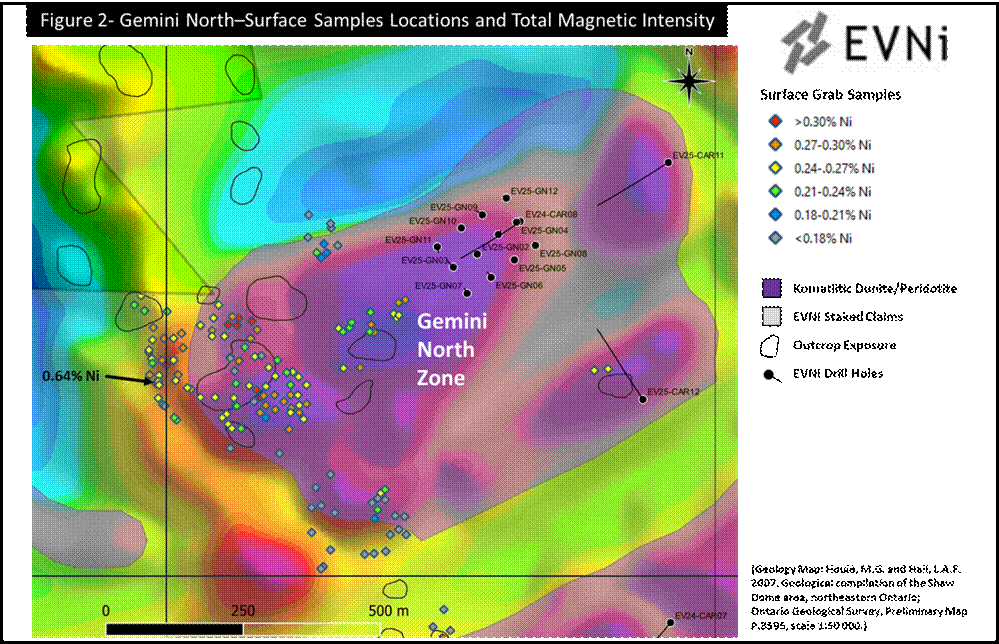The image size is (999, 644).
Task: Click the Gemini North Zone label
Action: tap(446, 351)
